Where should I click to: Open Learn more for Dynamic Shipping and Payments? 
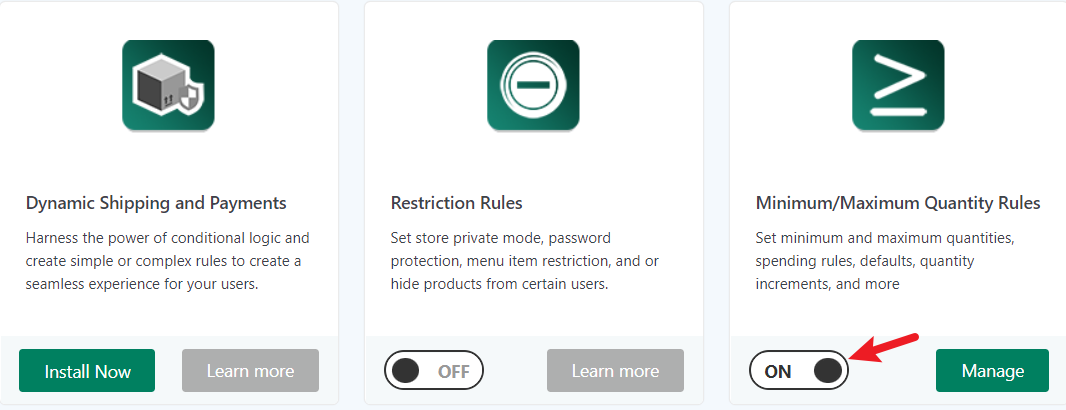coord(250,371)
